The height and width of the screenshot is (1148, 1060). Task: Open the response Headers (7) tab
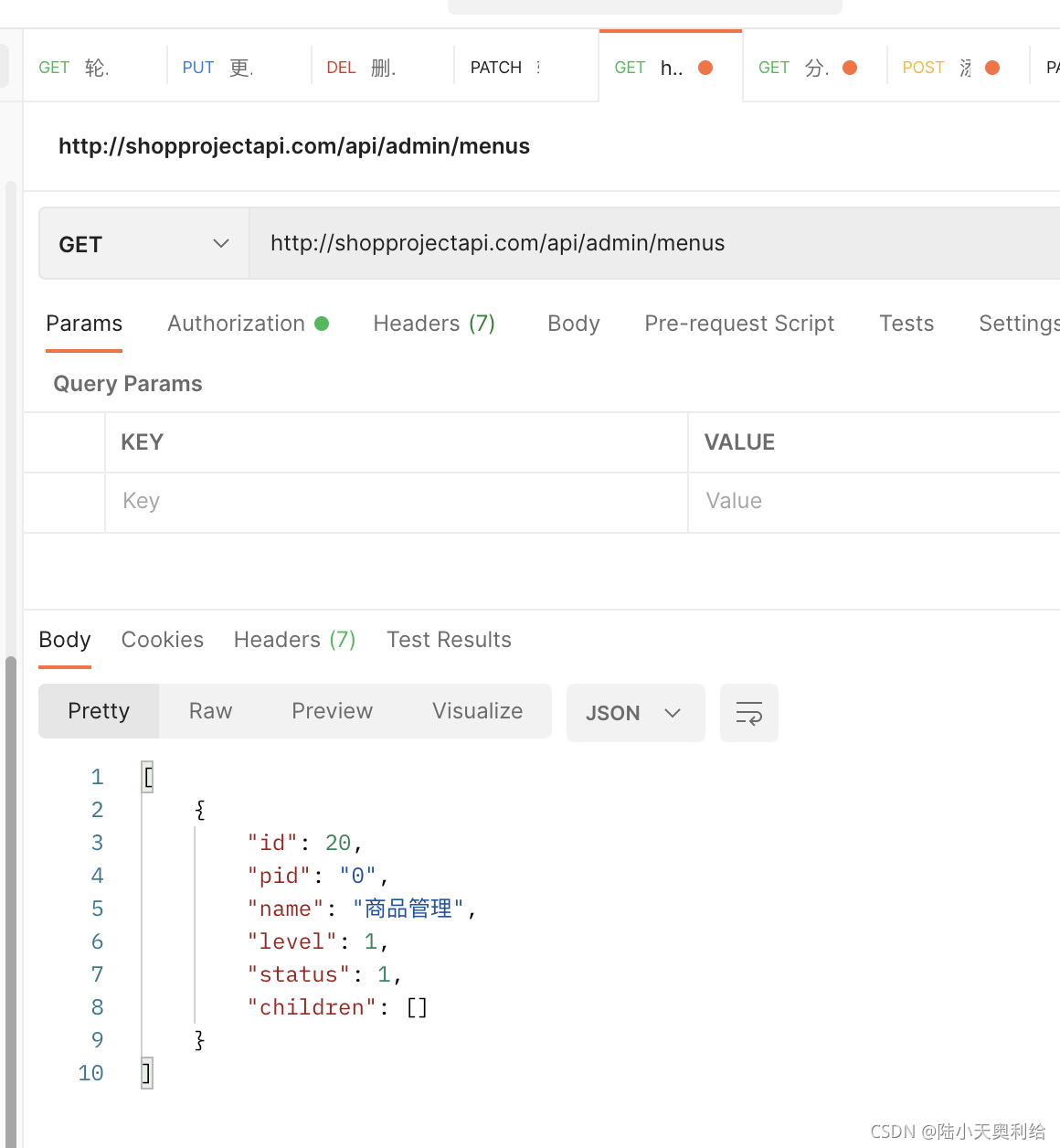point(294,640)
